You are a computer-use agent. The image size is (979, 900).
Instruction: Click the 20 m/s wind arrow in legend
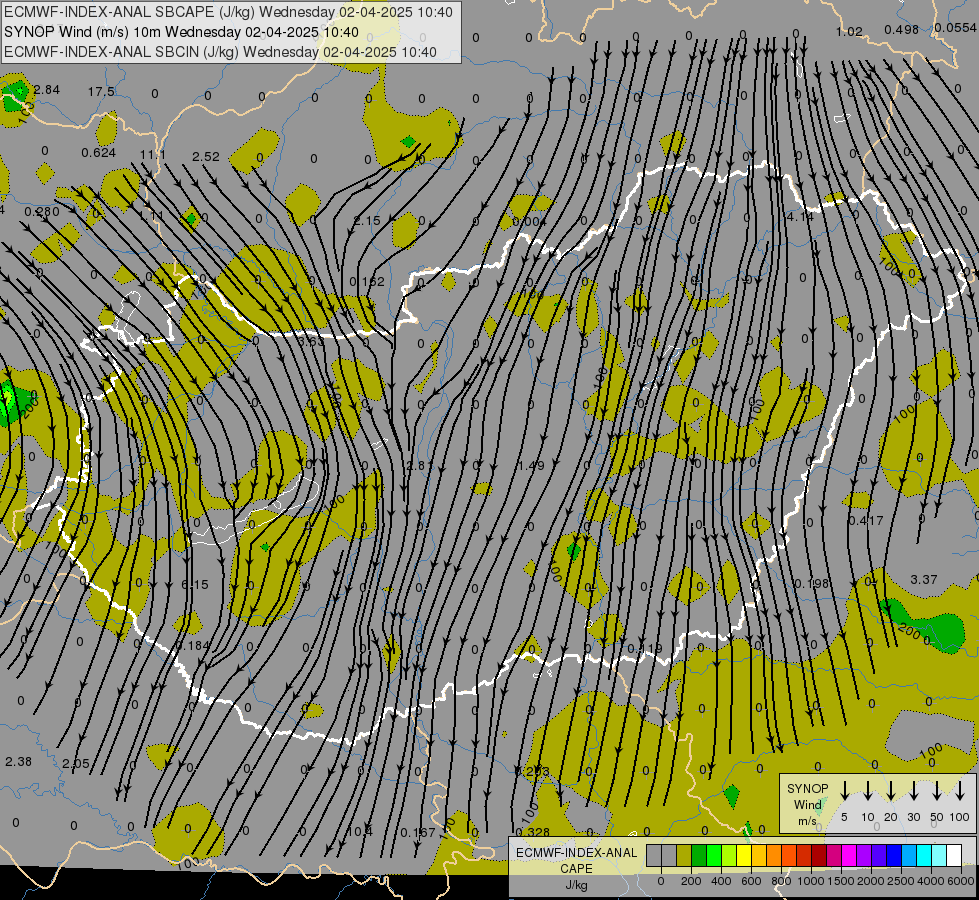[x=890, y=791]
